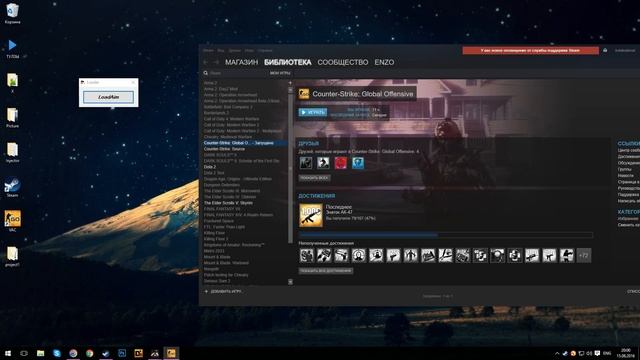Open the МОИ ИГРЫ filter dropdown

tap(280, 73)
